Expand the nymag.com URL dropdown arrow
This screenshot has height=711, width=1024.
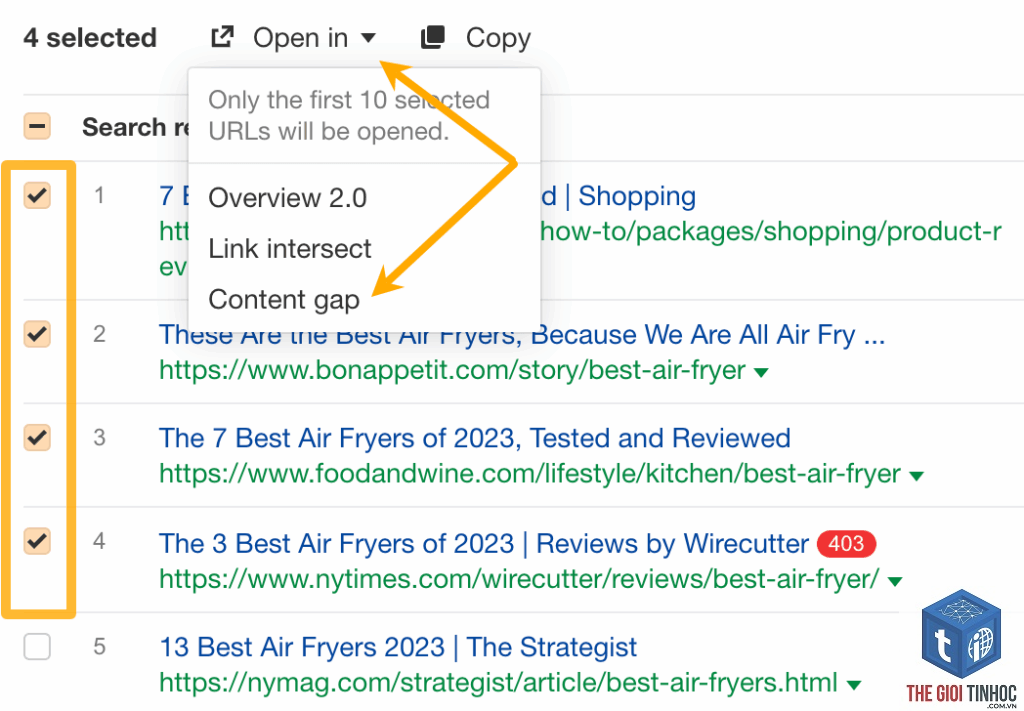(853, 685)
